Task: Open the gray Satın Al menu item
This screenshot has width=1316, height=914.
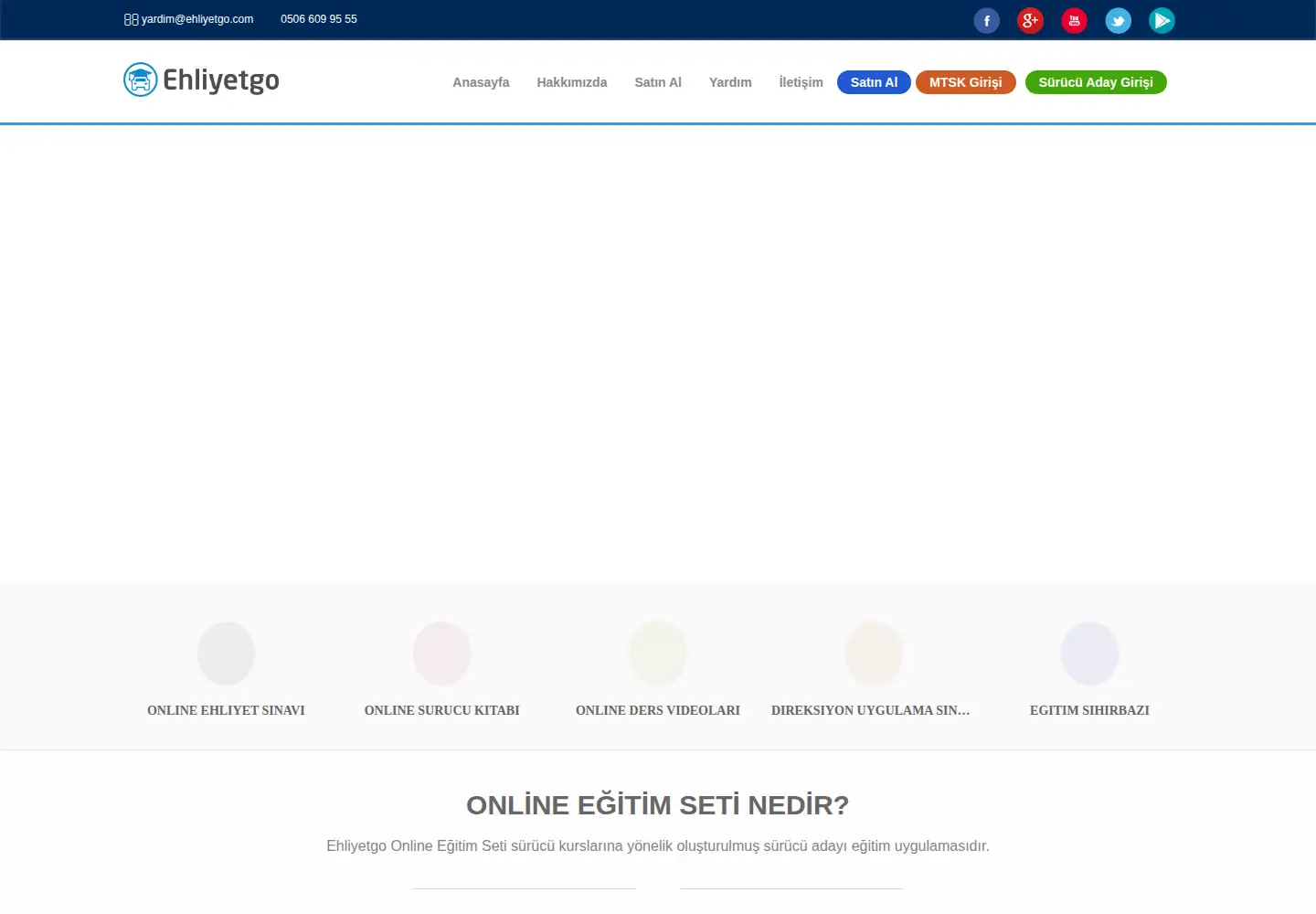Action: pyautogui.click(x=658, y=82)
